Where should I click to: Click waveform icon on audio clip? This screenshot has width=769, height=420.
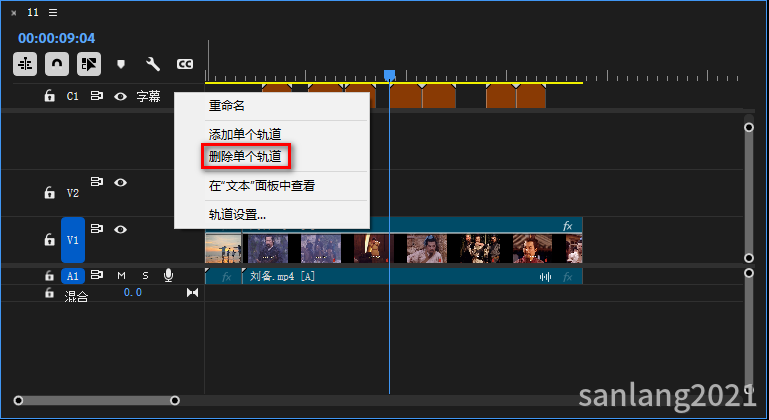pos(545,277)
